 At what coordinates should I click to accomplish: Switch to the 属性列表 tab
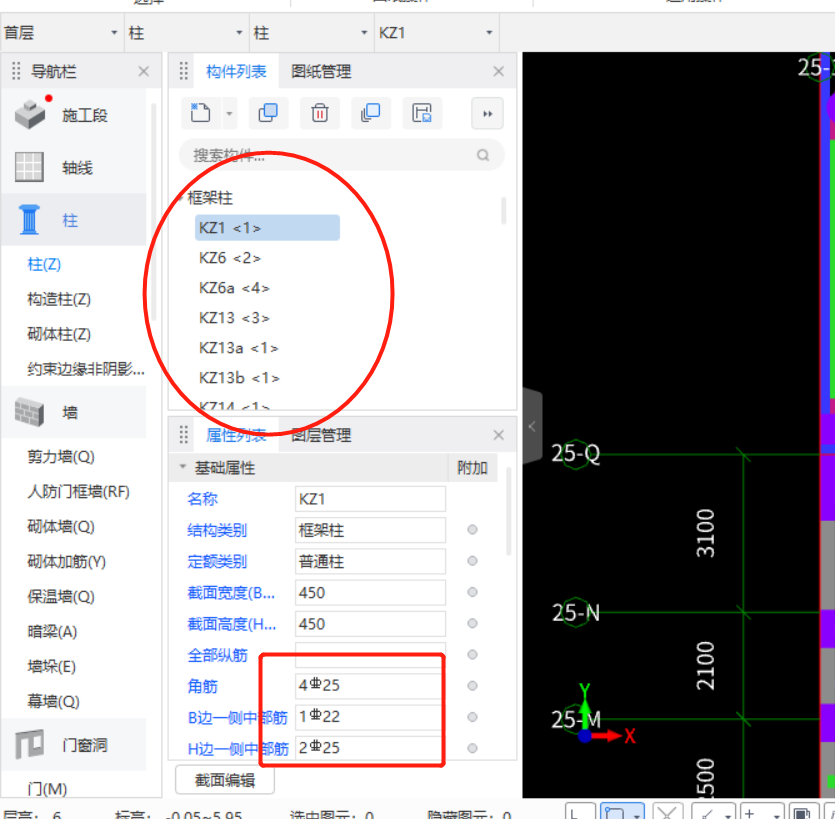click(x=236, y=435)
